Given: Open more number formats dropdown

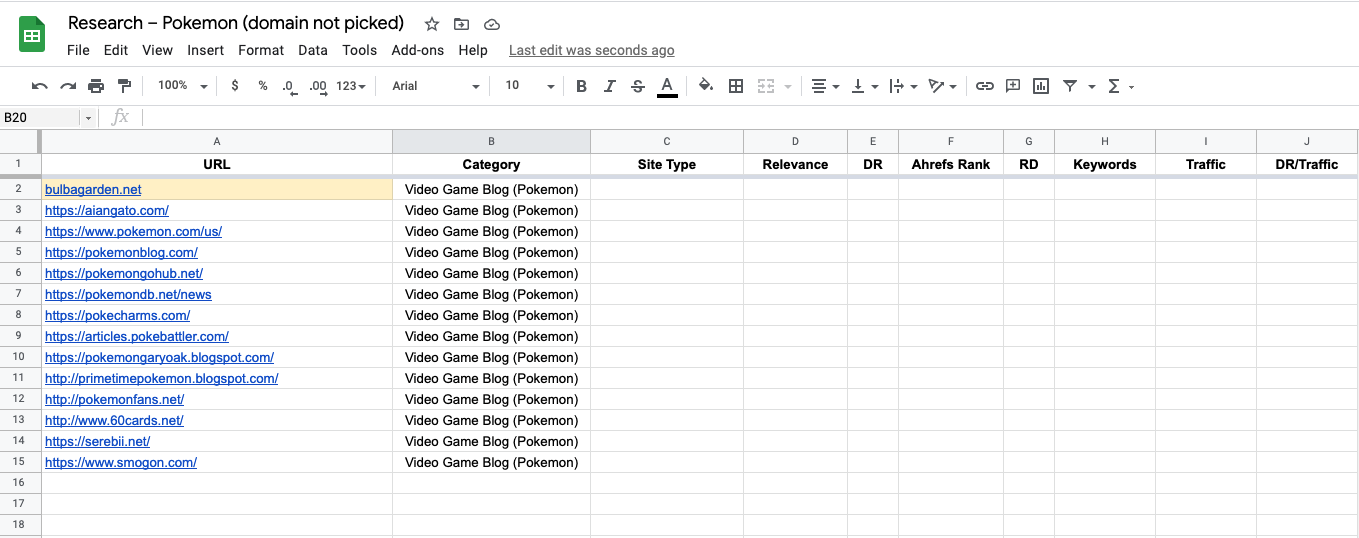Looking at the screenshot, I should point(351,86).
